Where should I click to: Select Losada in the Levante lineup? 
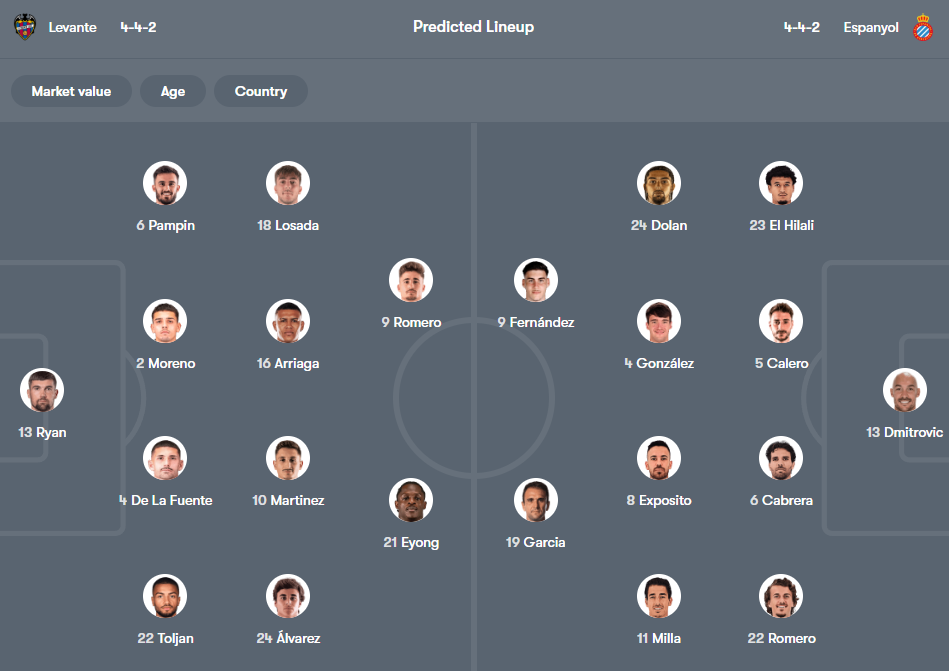pyautogui.click(x=288, y=183)
